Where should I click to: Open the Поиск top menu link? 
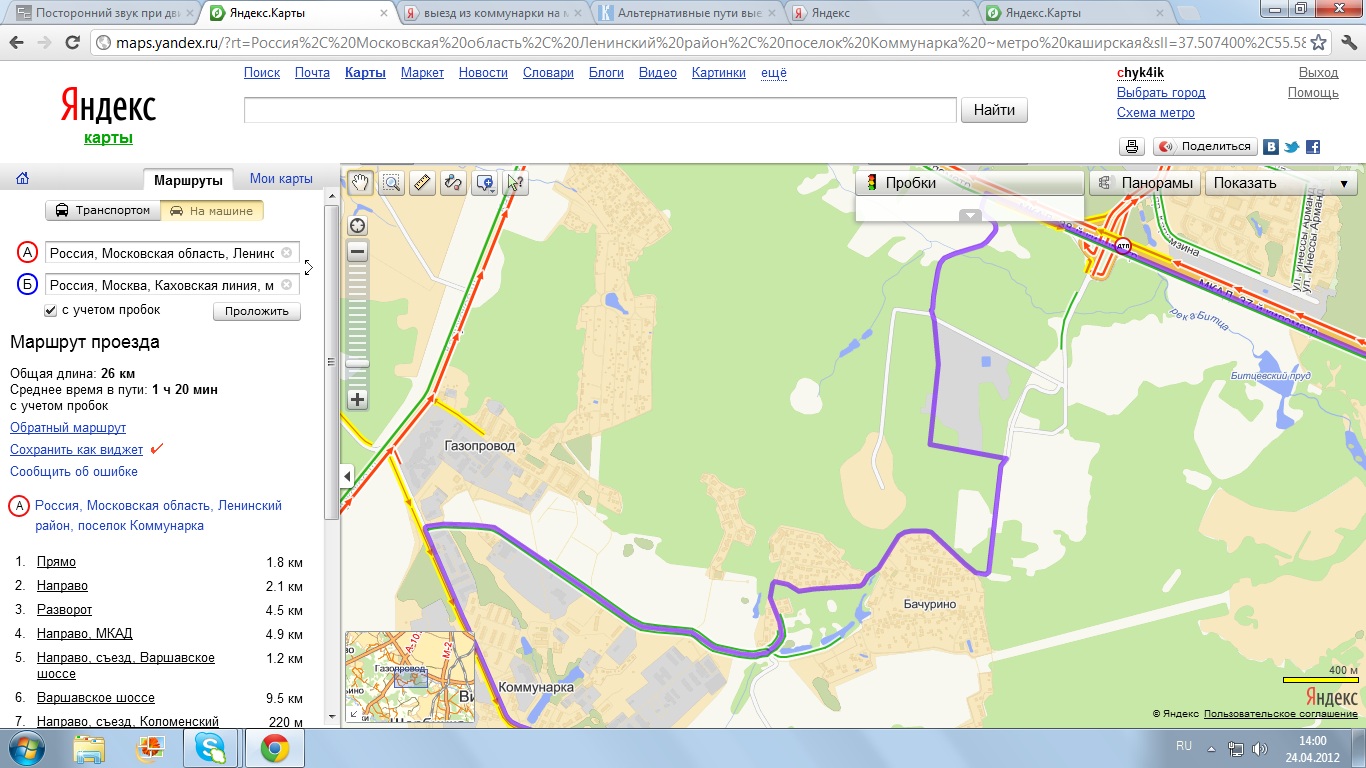[x=262, y=73]
